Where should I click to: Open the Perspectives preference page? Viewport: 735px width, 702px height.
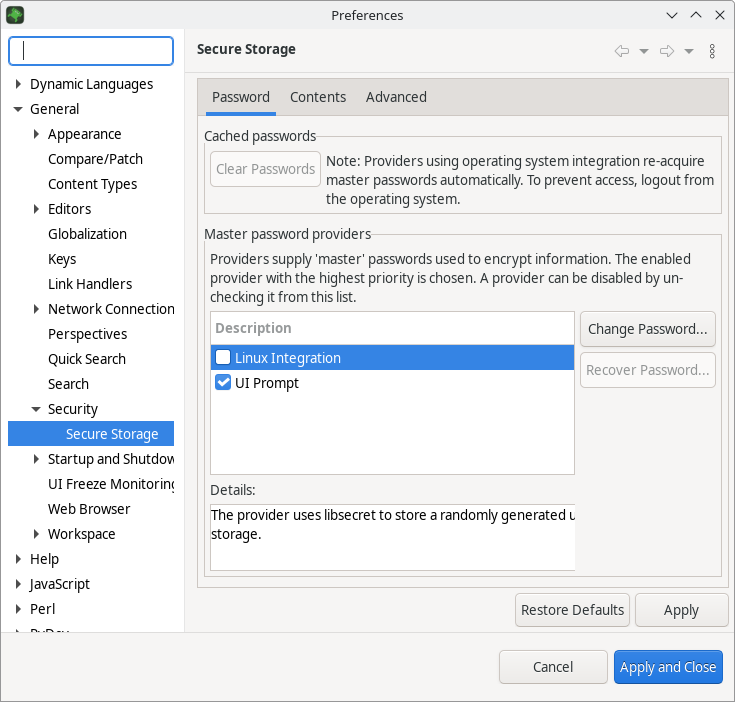(87, 334)
